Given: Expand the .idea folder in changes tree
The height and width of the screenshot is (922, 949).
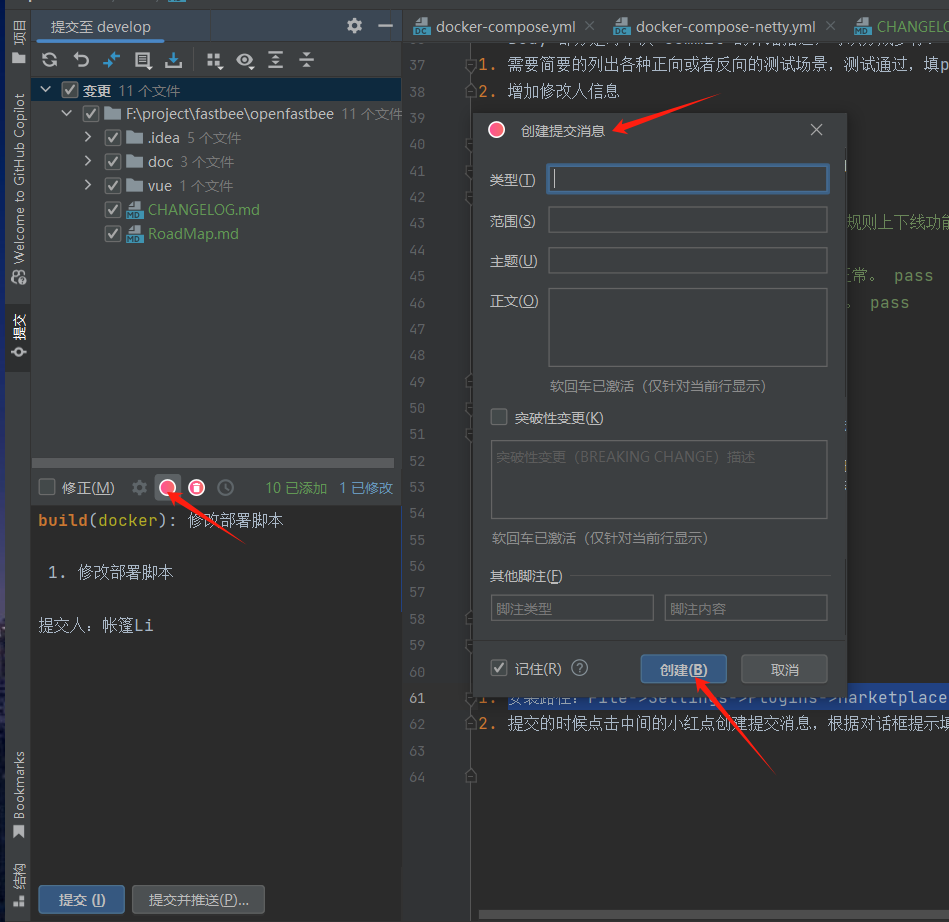Looking at the screenshot, I should [x=89, y=136].
